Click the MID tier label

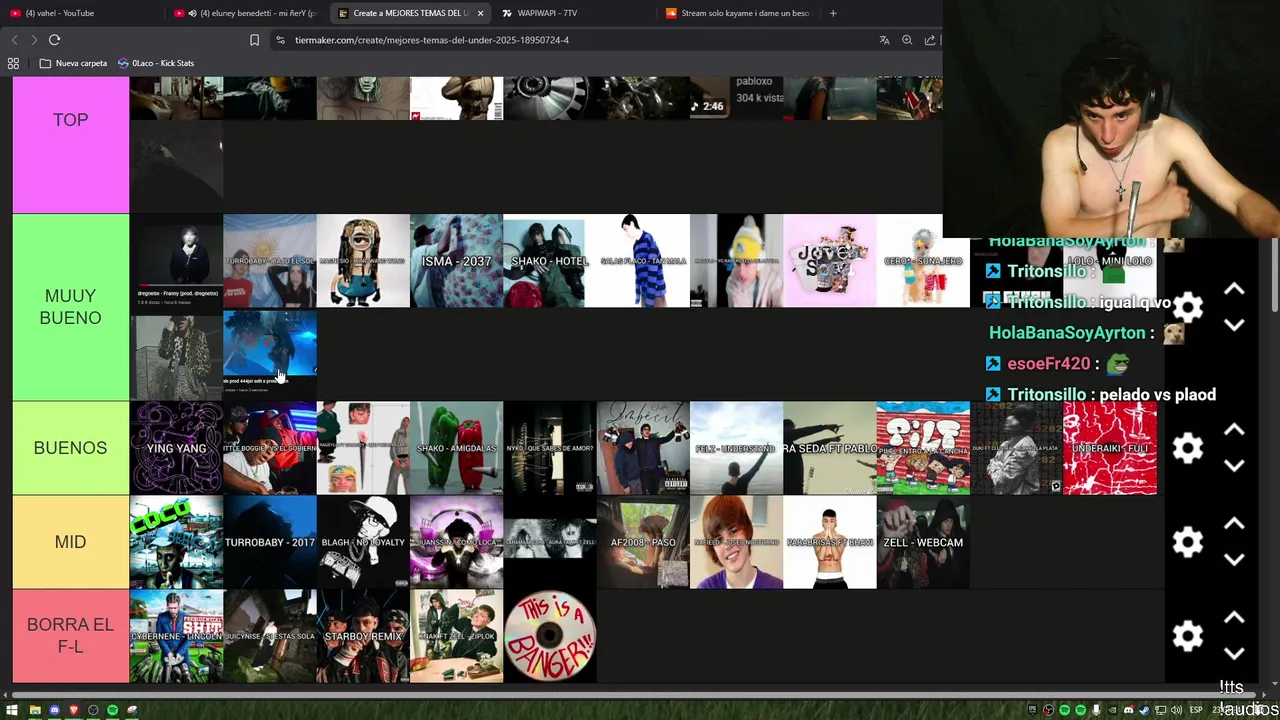pyautogui.click(x=70, y=542)
